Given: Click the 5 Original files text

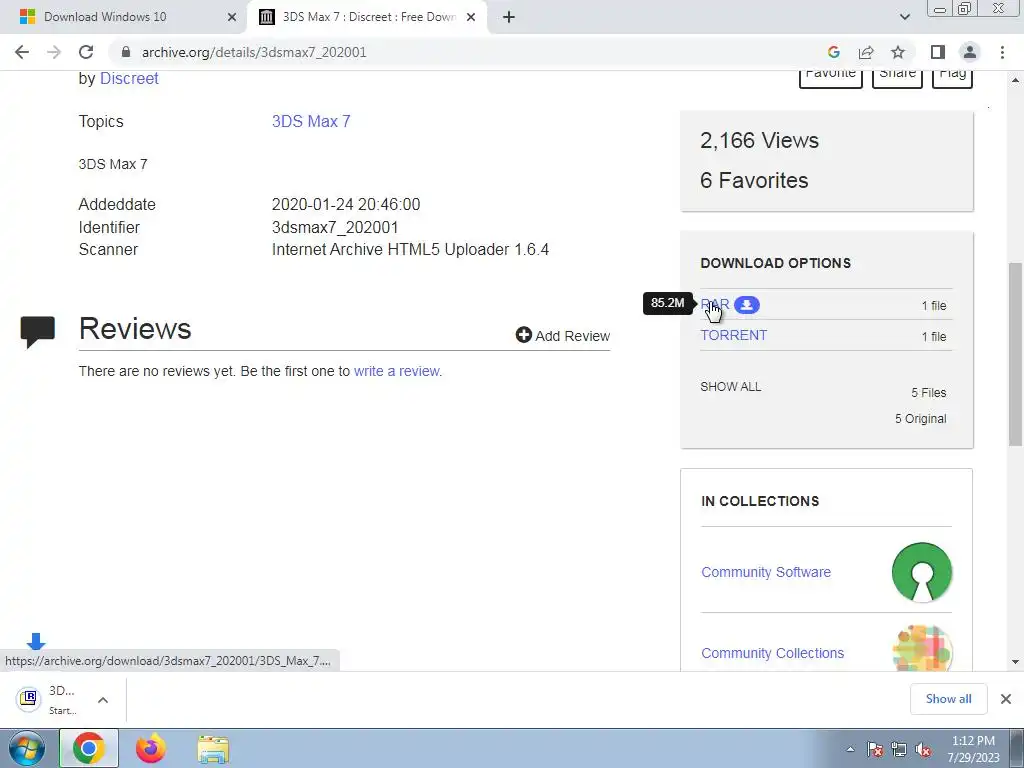Looking at the screenshot, I should click(x=920, y=419).
